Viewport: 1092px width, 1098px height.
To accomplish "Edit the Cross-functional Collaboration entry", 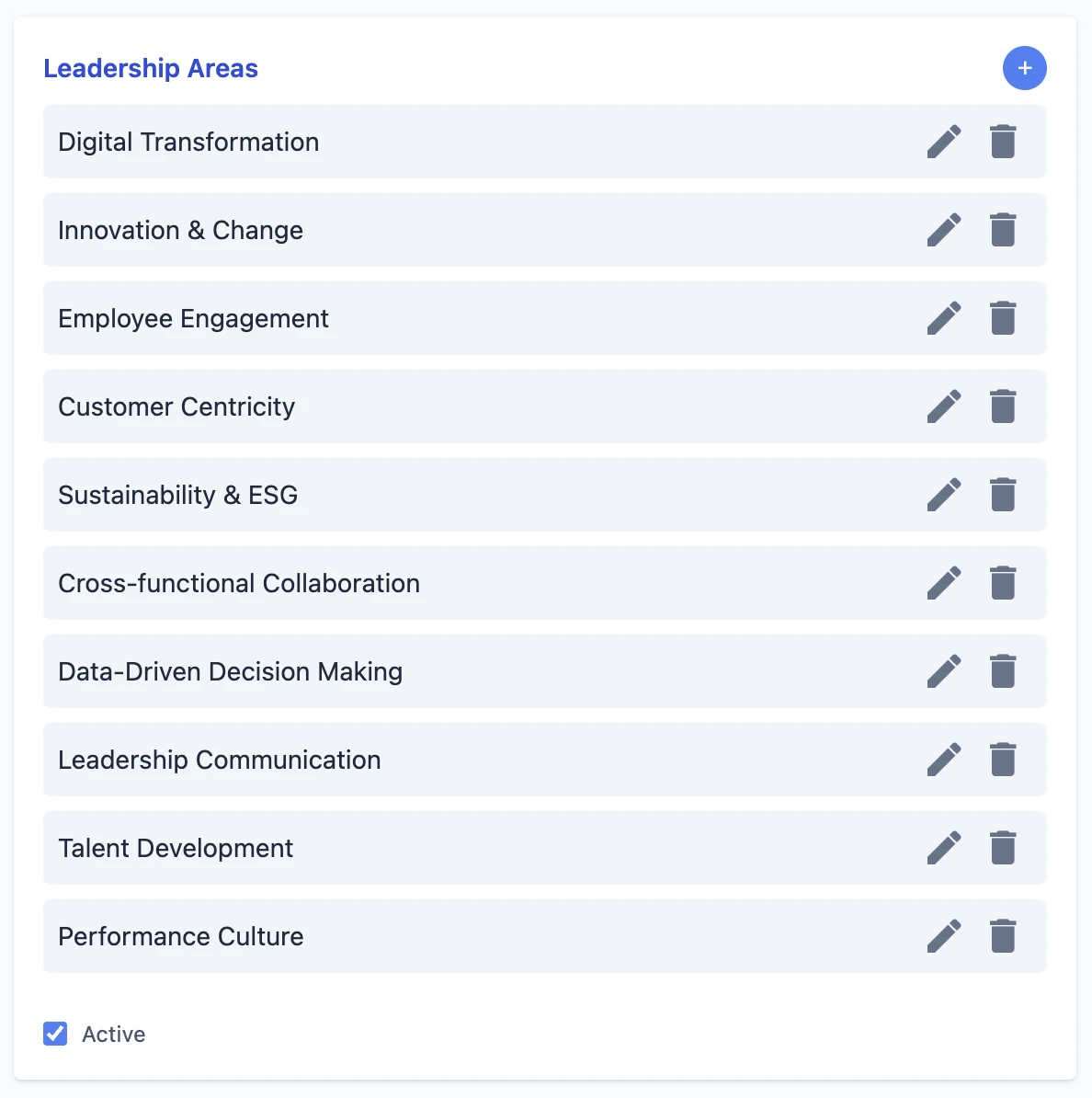I will 944,583.
